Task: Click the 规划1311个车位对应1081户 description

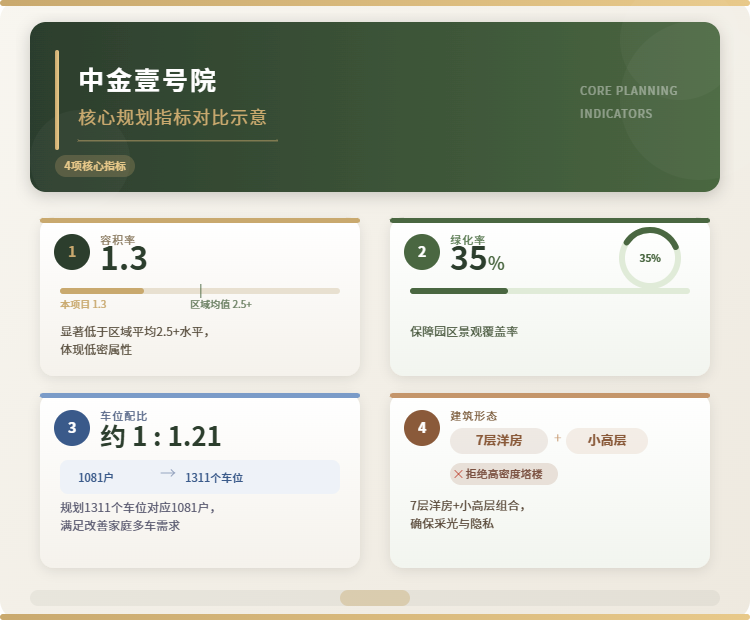Action: (x=138, y=508)
